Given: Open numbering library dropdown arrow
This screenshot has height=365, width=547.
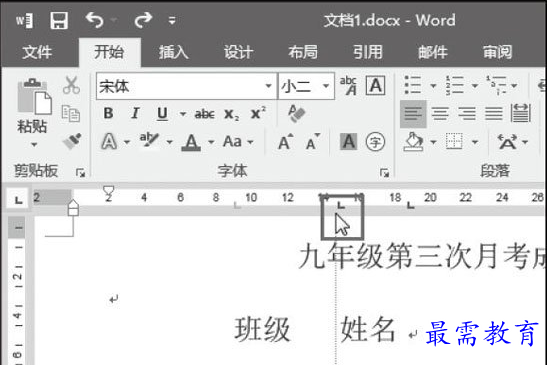Looking at the screenshot, I should coord(474,85).
